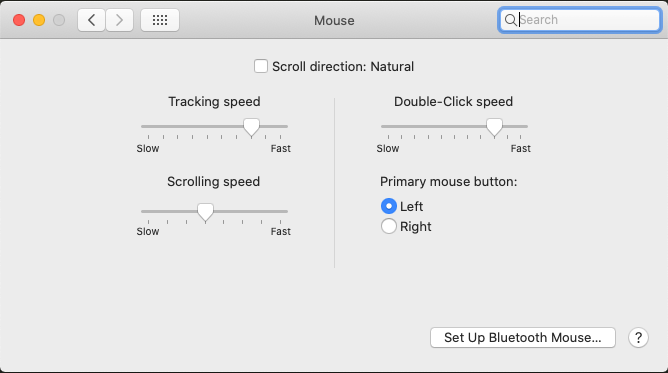Go back with the left chevron button

[91, 20]
